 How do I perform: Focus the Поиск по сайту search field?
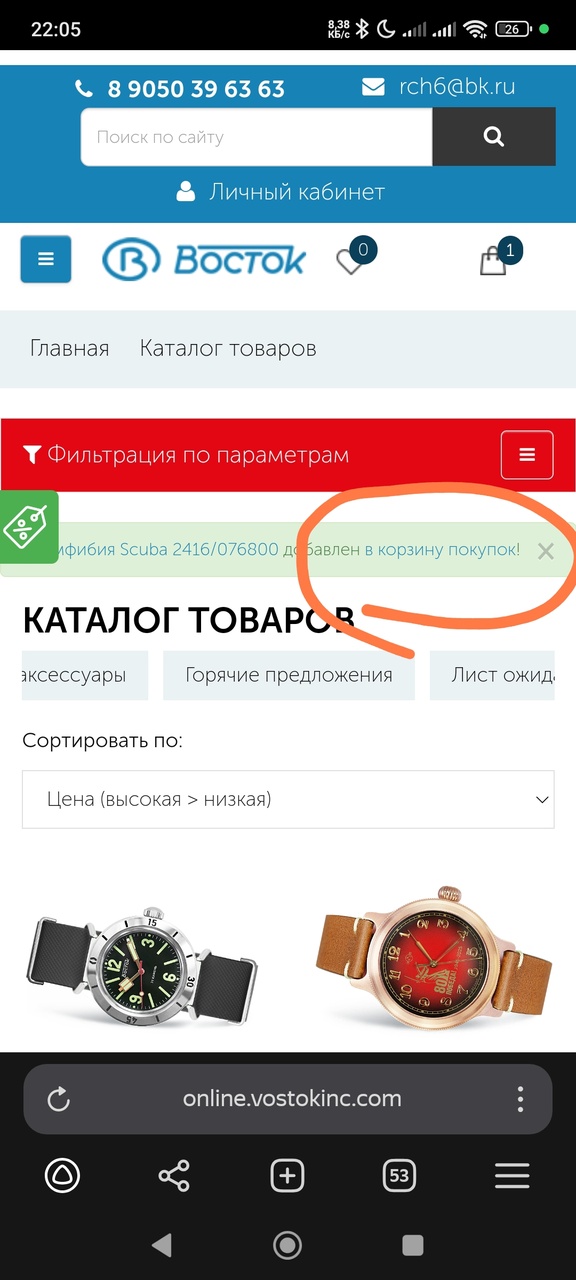click(256, 137)
